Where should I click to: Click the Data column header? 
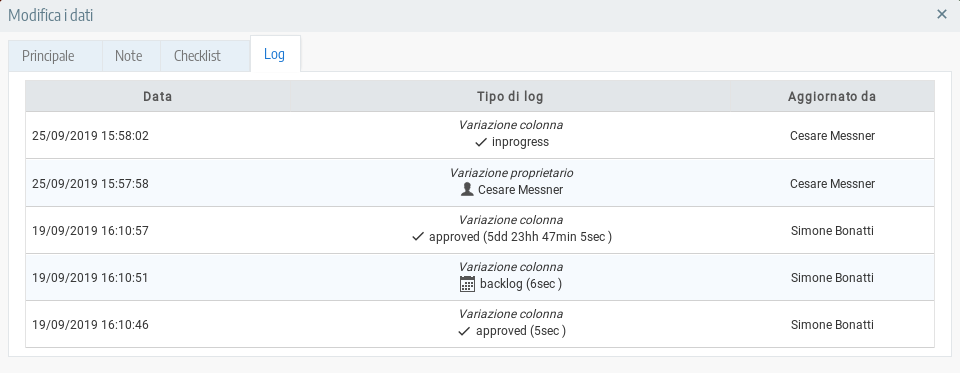click(x=157, y=96)
